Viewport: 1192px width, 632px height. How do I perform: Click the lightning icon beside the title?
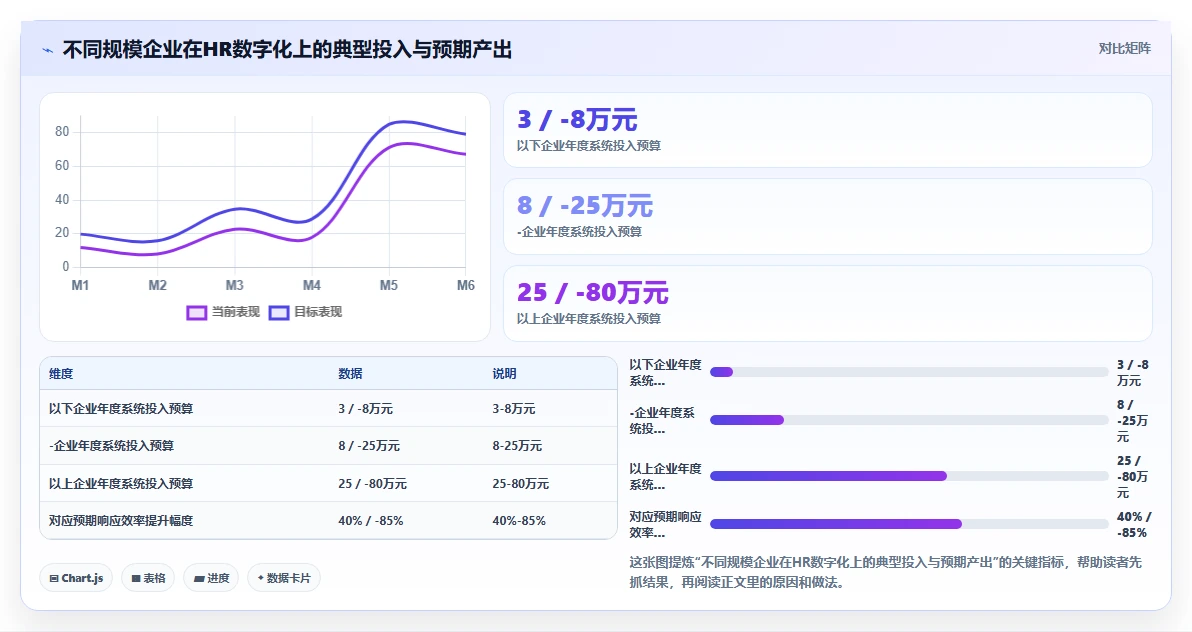[x=47, y=50]
